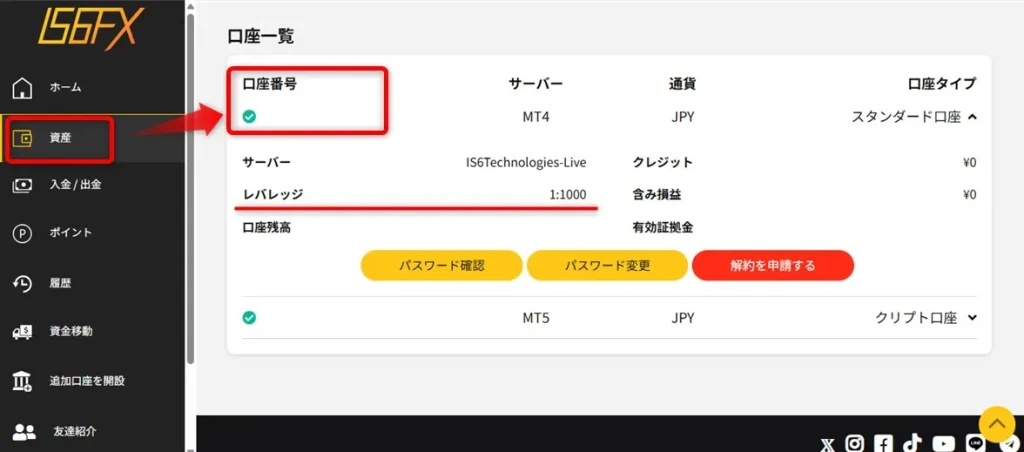
Task: Click JPY in the MT4 row
Action: point(681,118)
